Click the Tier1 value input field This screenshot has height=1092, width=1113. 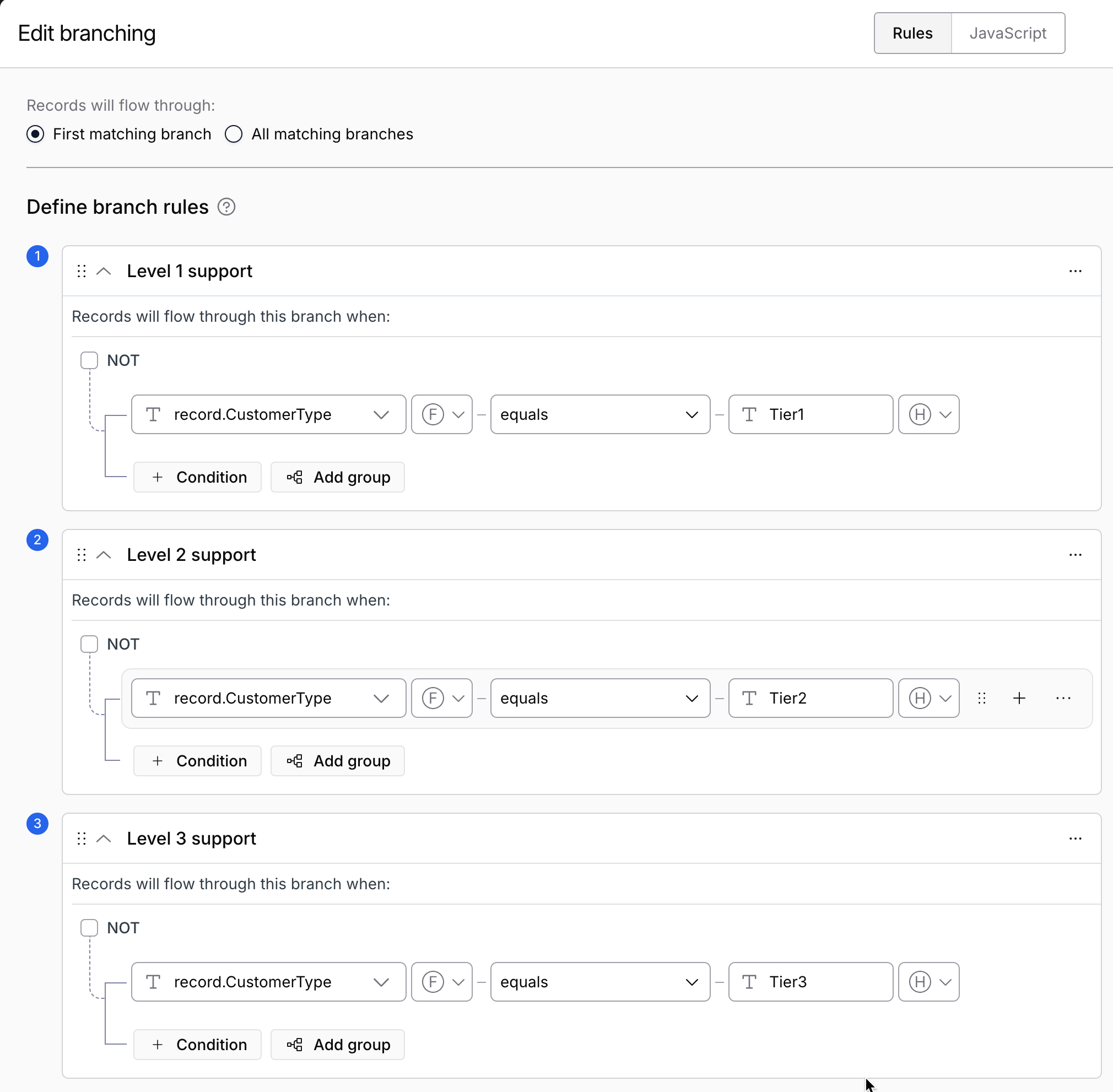(811, 415)
